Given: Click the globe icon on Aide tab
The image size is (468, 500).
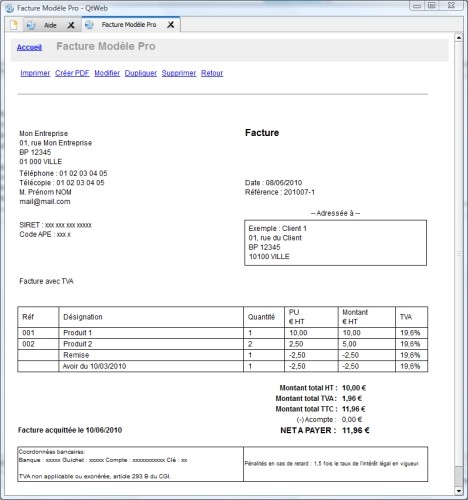Looking at the screenshot, I should point(31,25).
